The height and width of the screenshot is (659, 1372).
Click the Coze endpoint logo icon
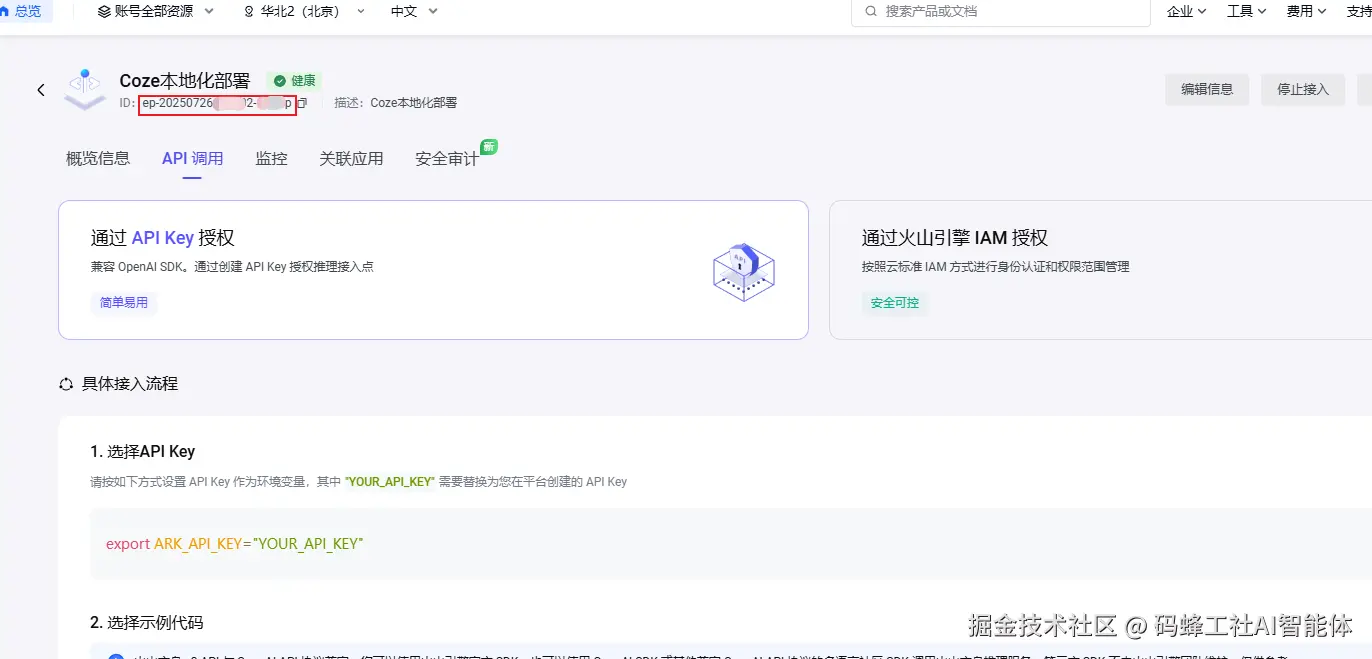pyautogui.click(x=85, y=90)
